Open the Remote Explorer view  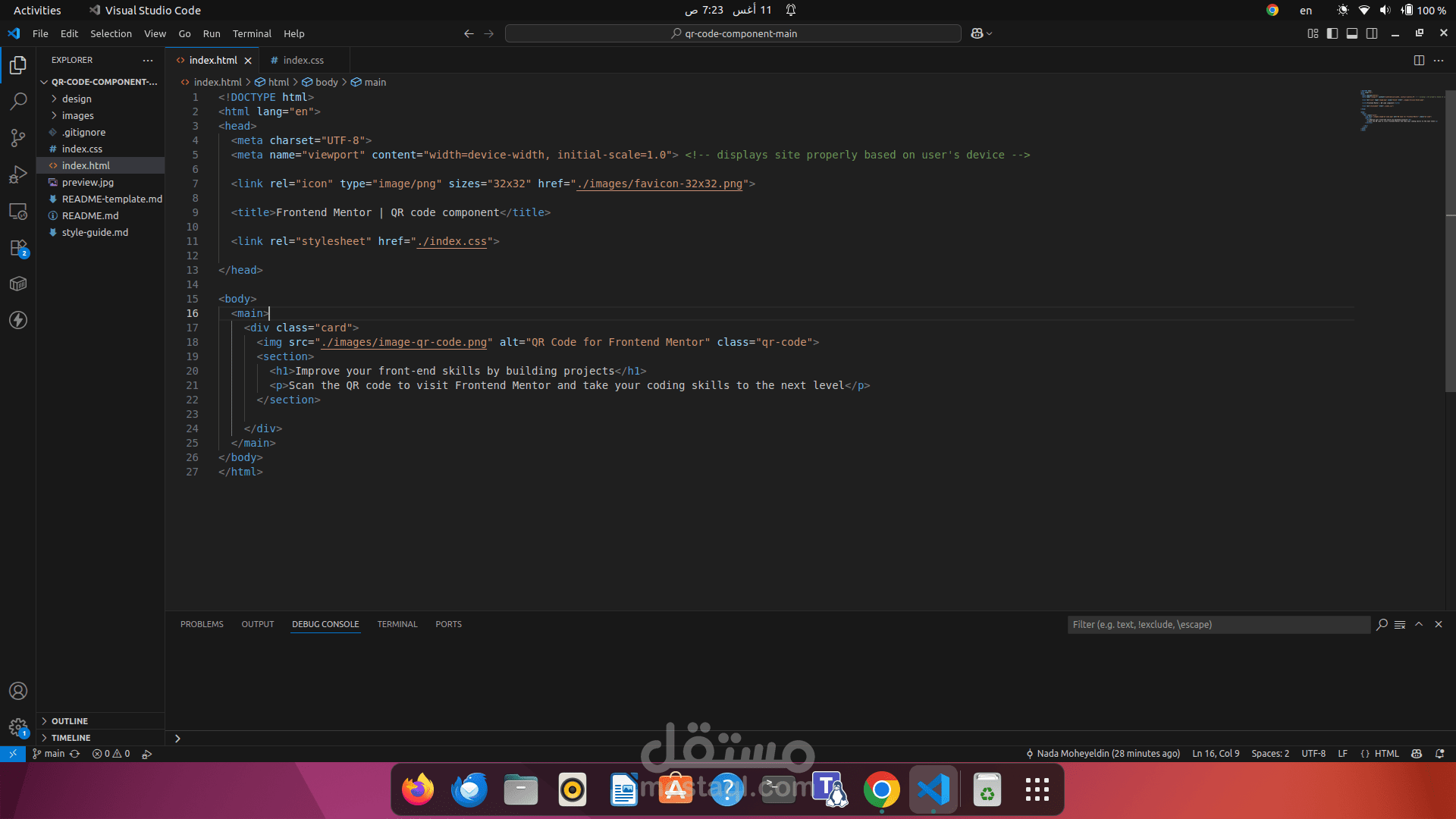(18, 212)
